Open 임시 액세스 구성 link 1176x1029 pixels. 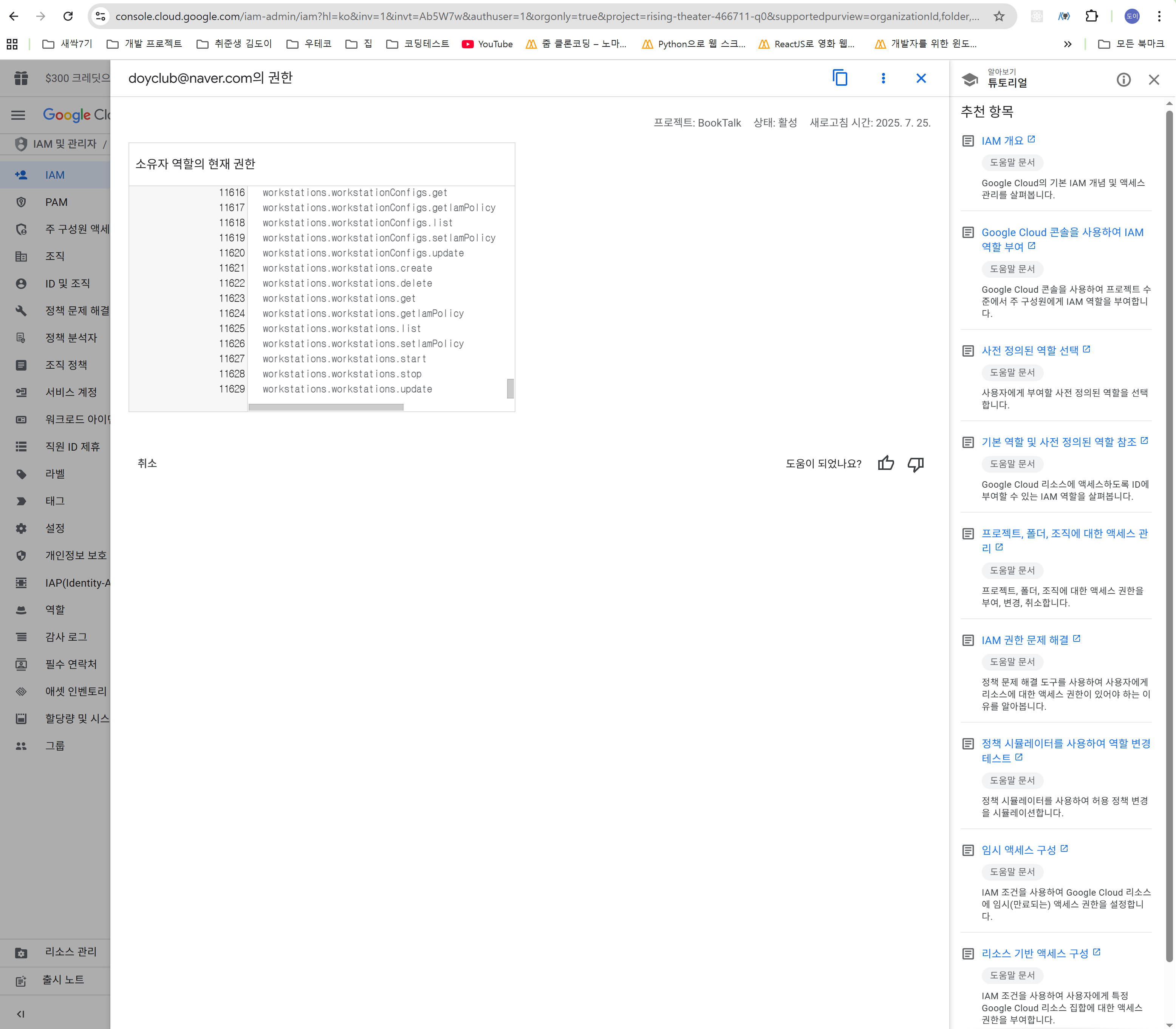[x=1018, y=850]
